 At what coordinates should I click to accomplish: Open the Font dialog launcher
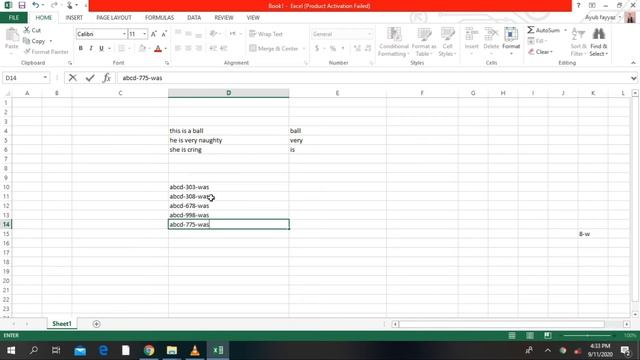[x=167, y=63]
